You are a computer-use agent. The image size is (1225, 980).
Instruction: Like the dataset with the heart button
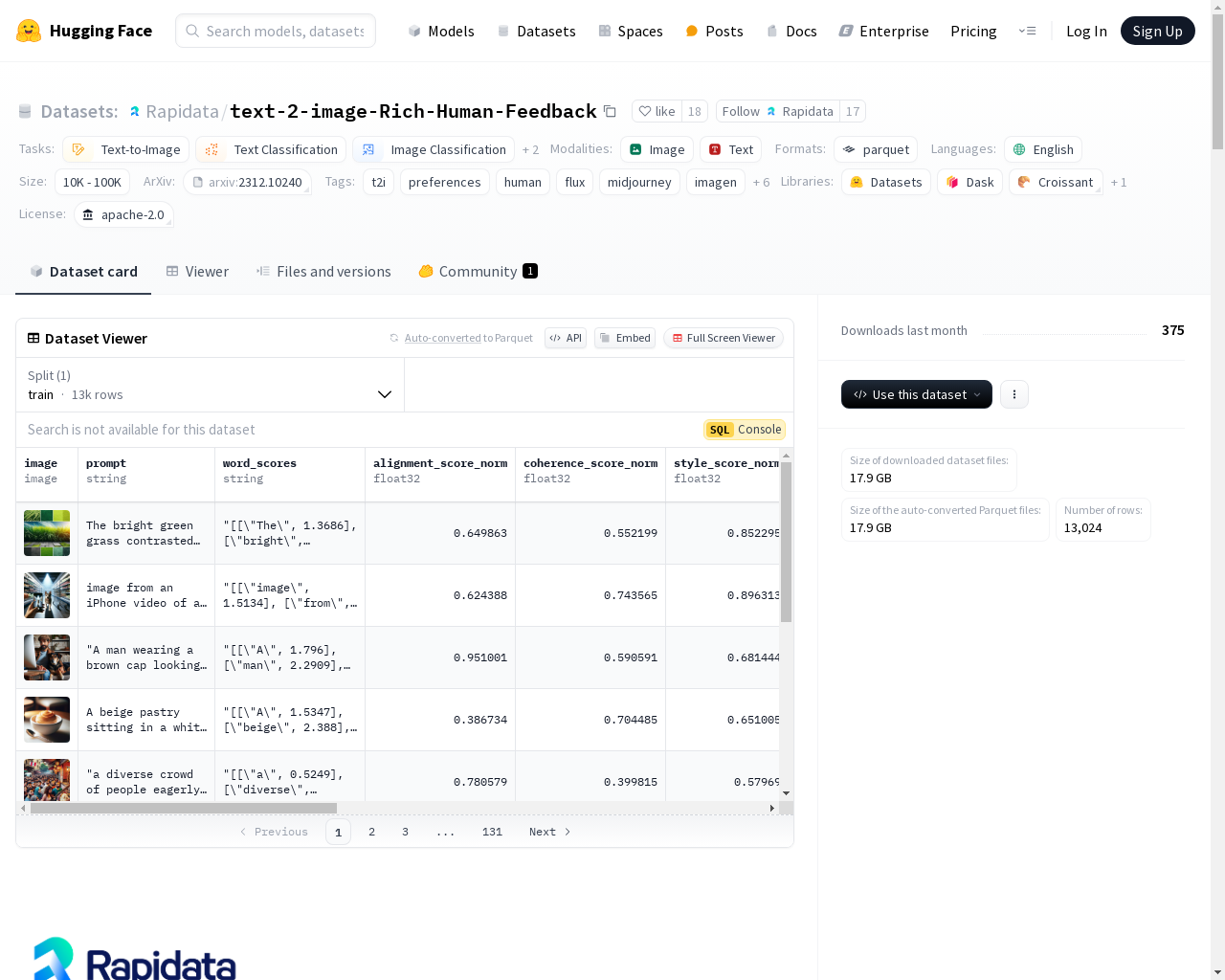[x=657, y=111]
